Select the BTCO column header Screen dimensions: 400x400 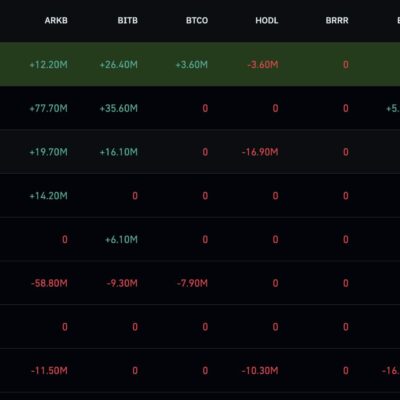pyautogui.click(x=197, y=21)
